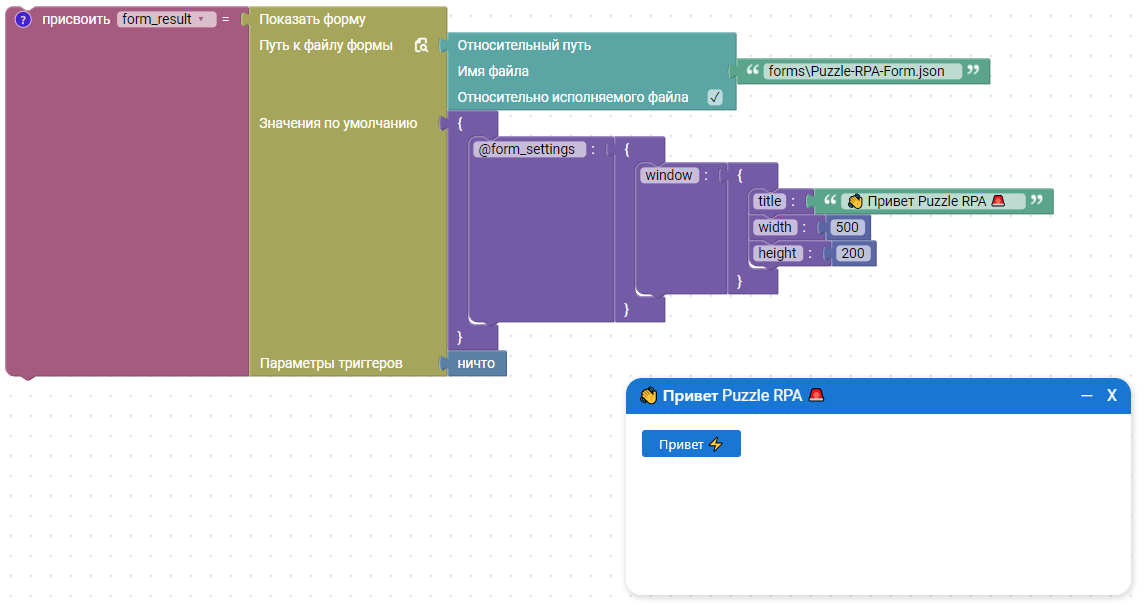The image size is (1144, 605).
Task: Toggle the Относительно исполняемого файла checkbox
Action: 715,97
